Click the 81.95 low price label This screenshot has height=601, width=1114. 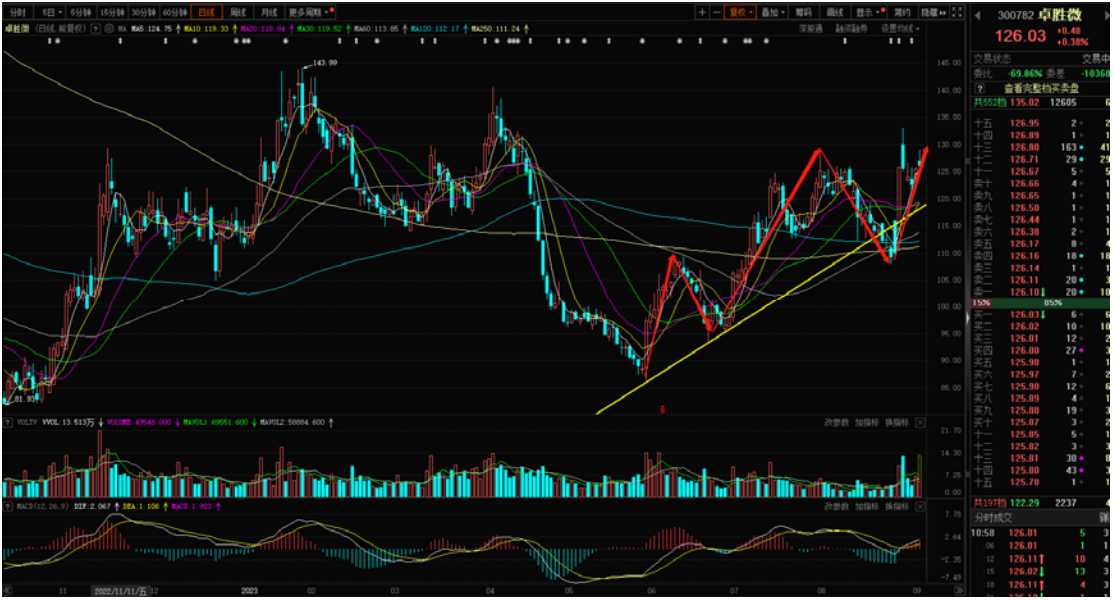coord(23,399)
